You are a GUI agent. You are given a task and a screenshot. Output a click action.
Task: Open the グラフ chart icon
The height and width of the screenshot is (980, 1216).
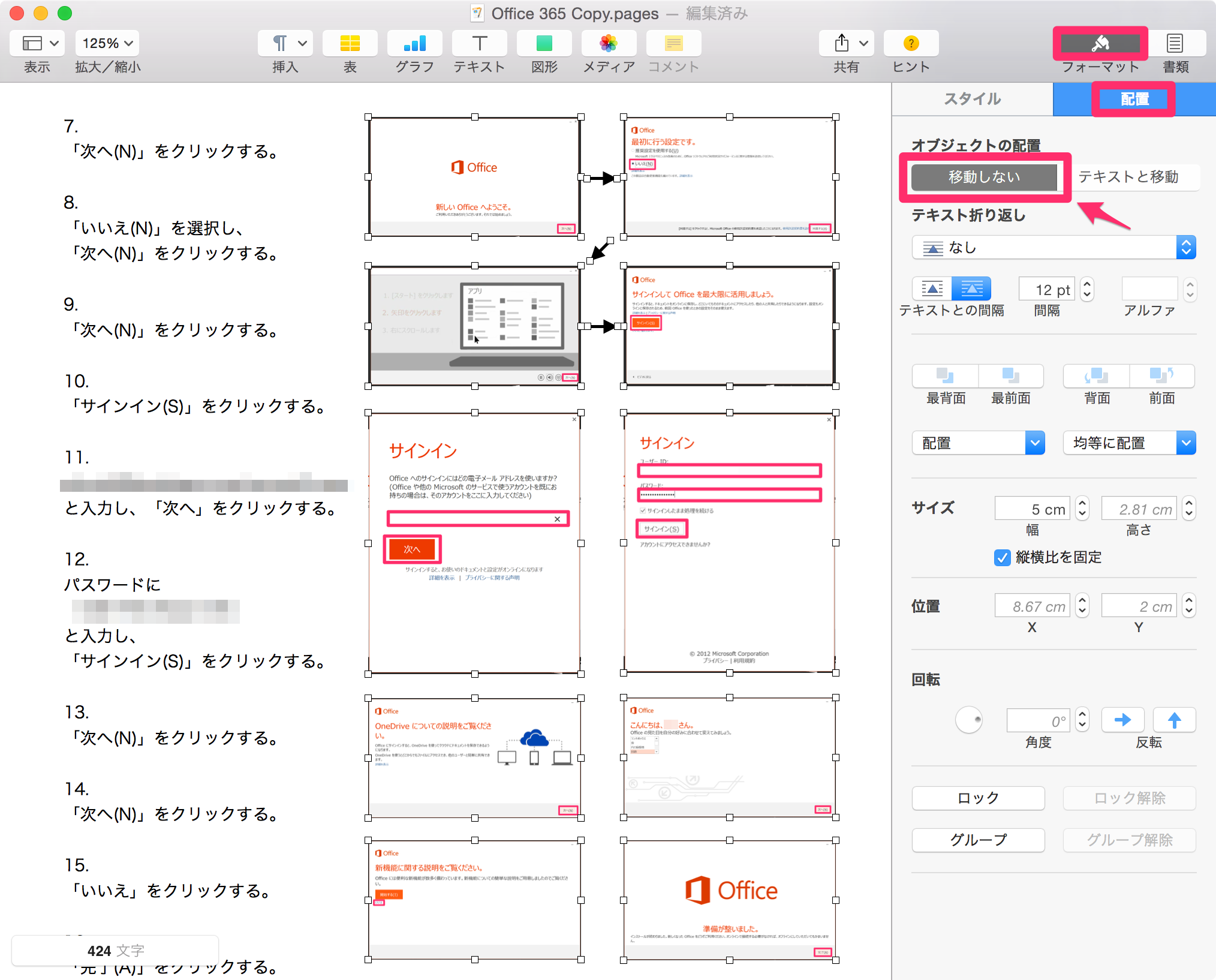click(415, 43)
